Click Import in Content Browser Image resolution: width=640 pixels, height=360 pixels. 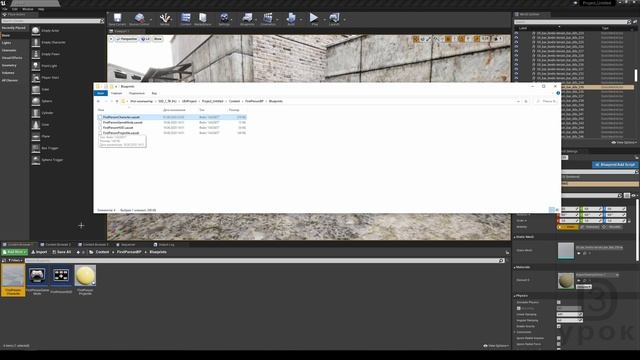tap(40, 252)
